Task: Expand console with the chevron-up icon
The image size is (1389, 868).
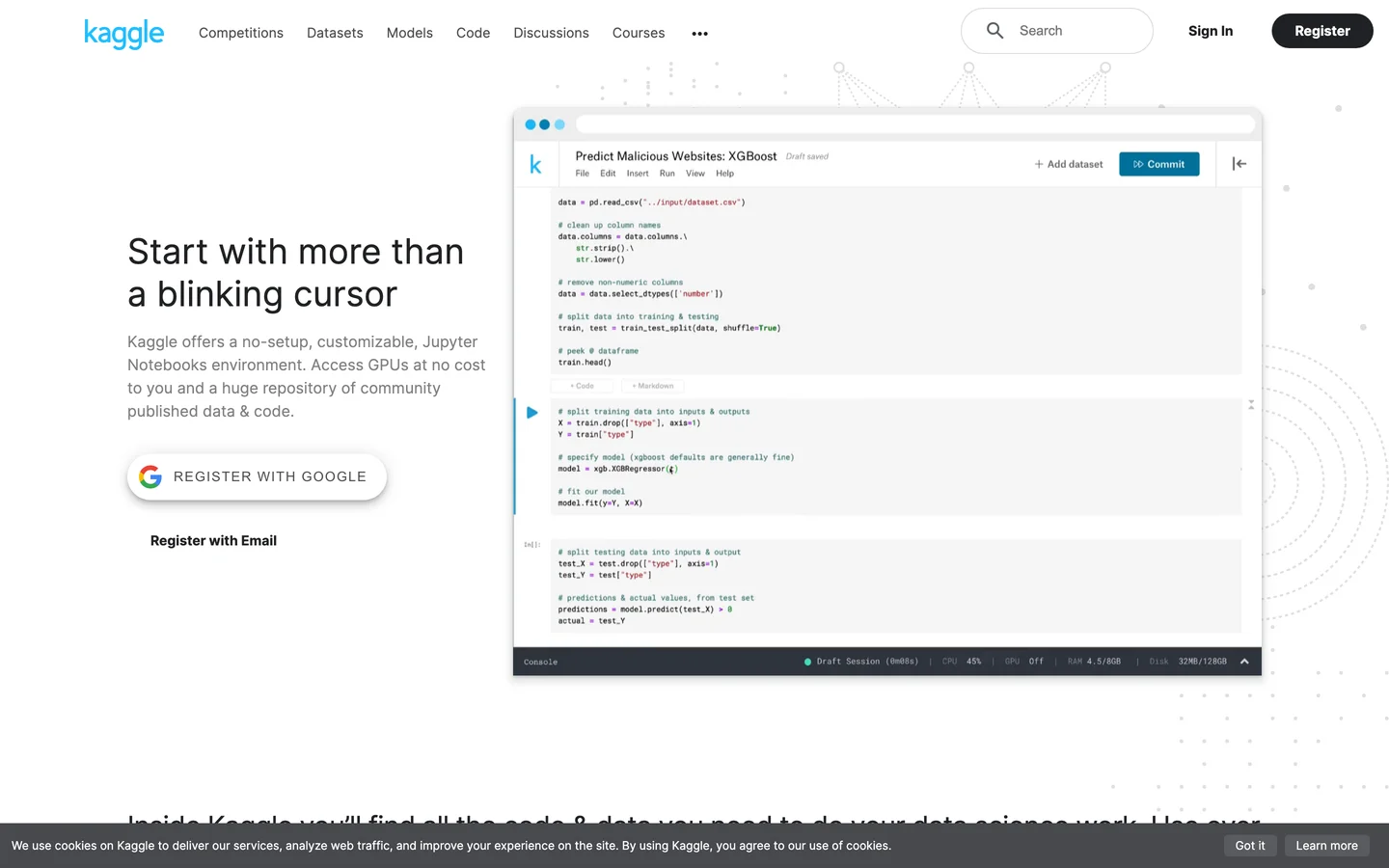Action: pos(1244,662)
